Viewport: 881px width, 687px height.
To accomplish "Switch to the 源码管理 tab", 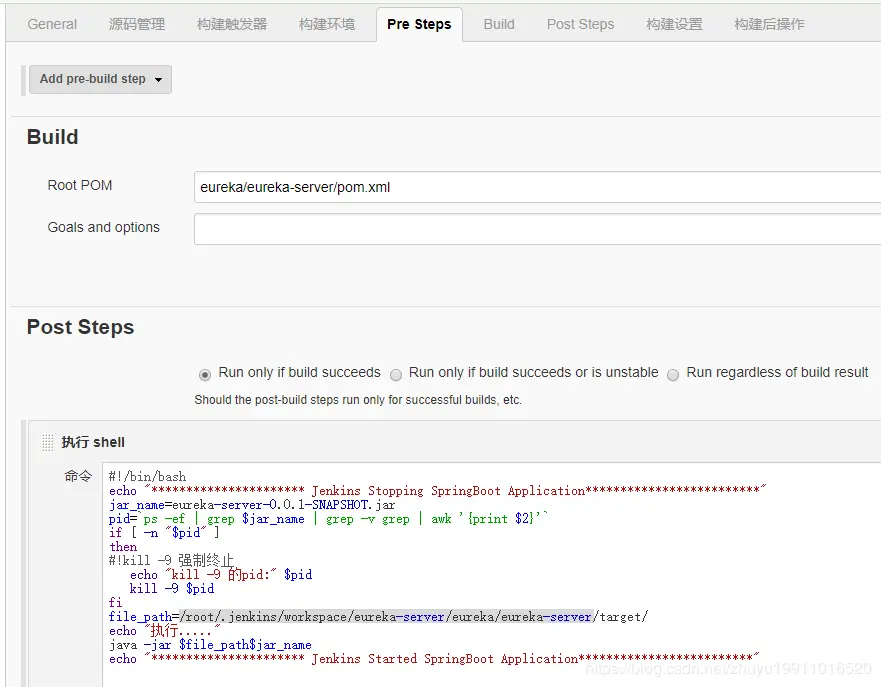I will click(137, 24).
